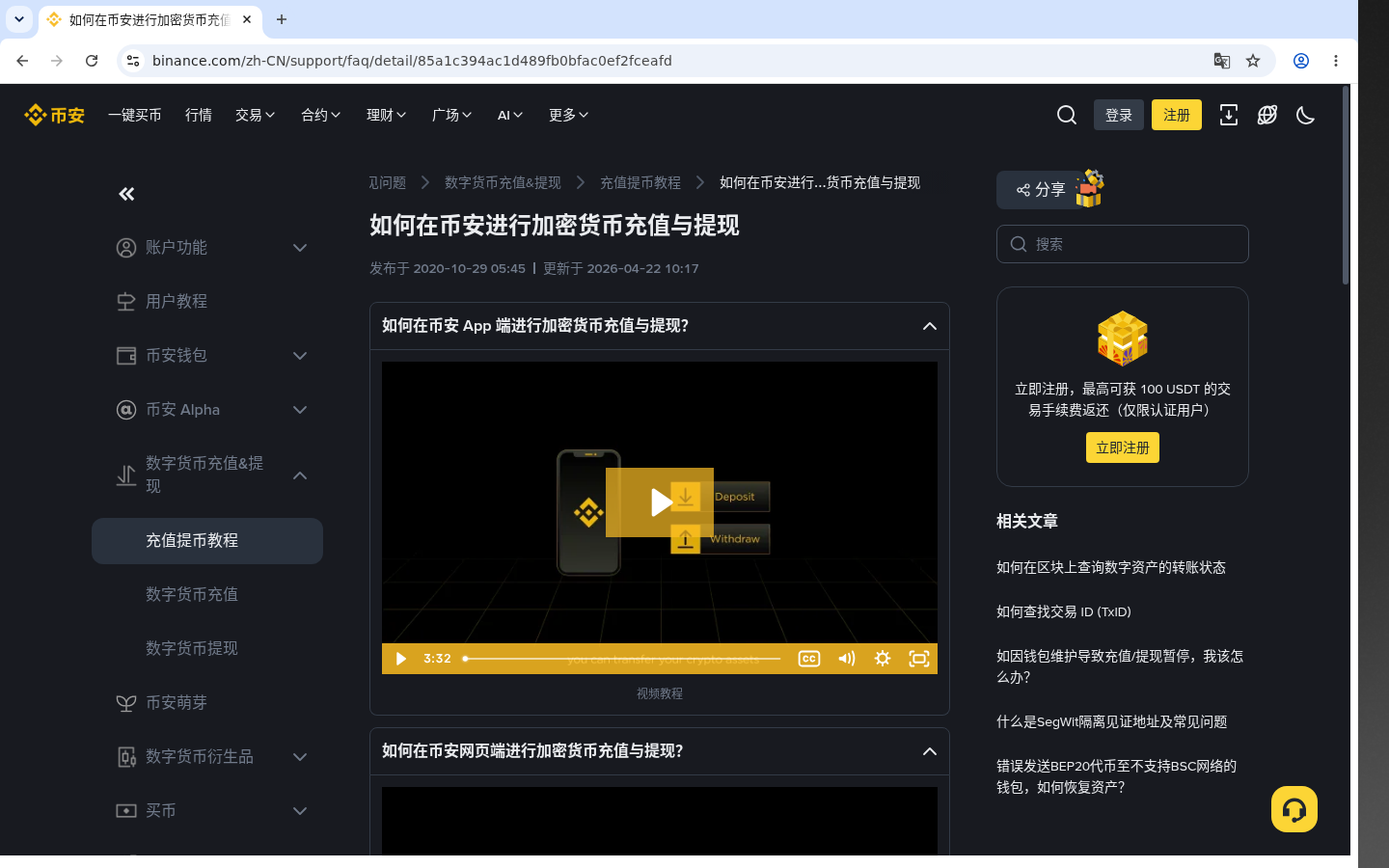This screenshot has width=1389, height=868.
Task: Click the gift box icon beside share
Action: pyautogui.click(x=1090, y=188)
